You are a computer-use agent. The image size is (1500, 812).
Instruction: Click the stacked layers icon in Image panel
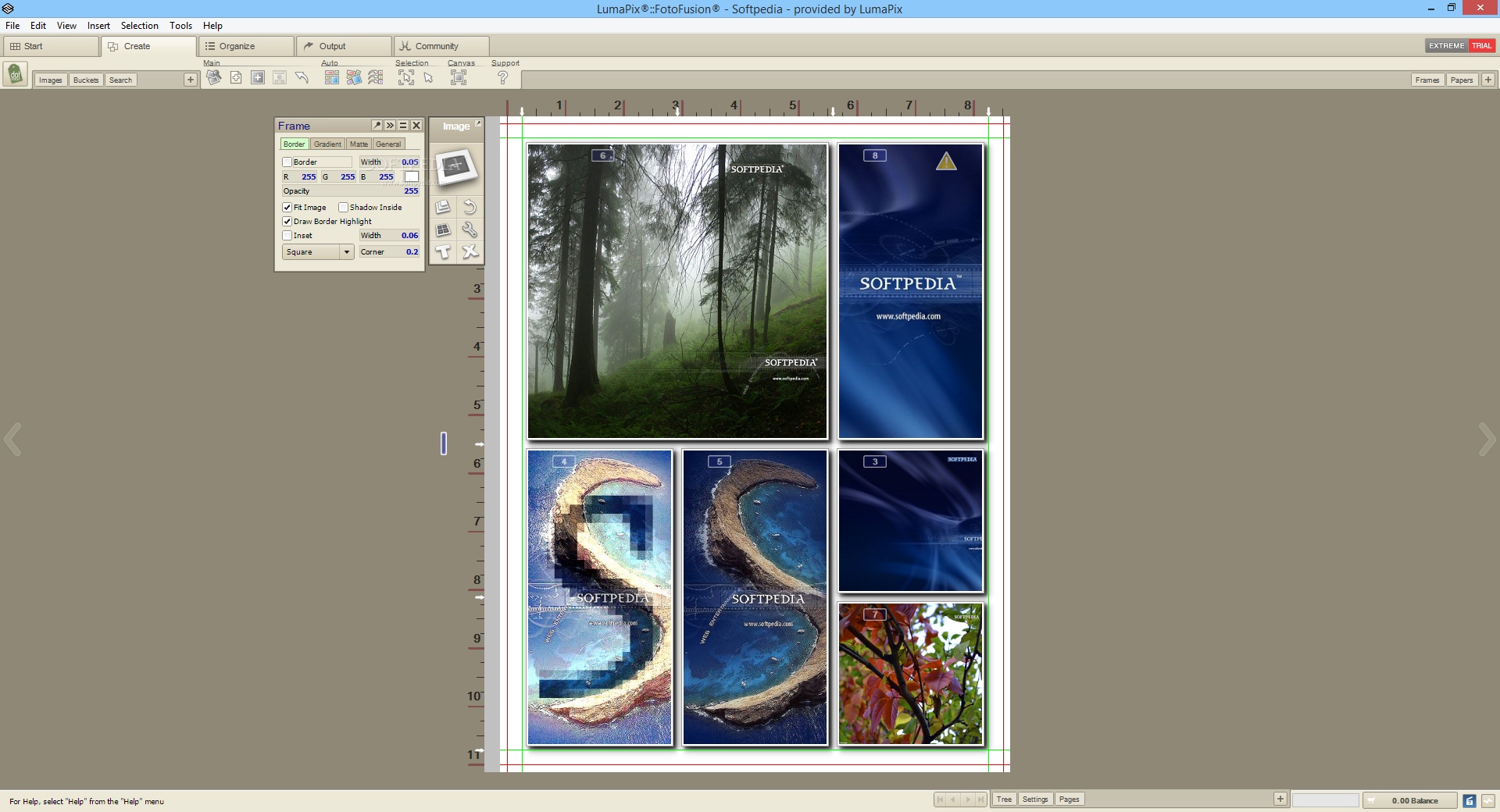pos(443,207)
